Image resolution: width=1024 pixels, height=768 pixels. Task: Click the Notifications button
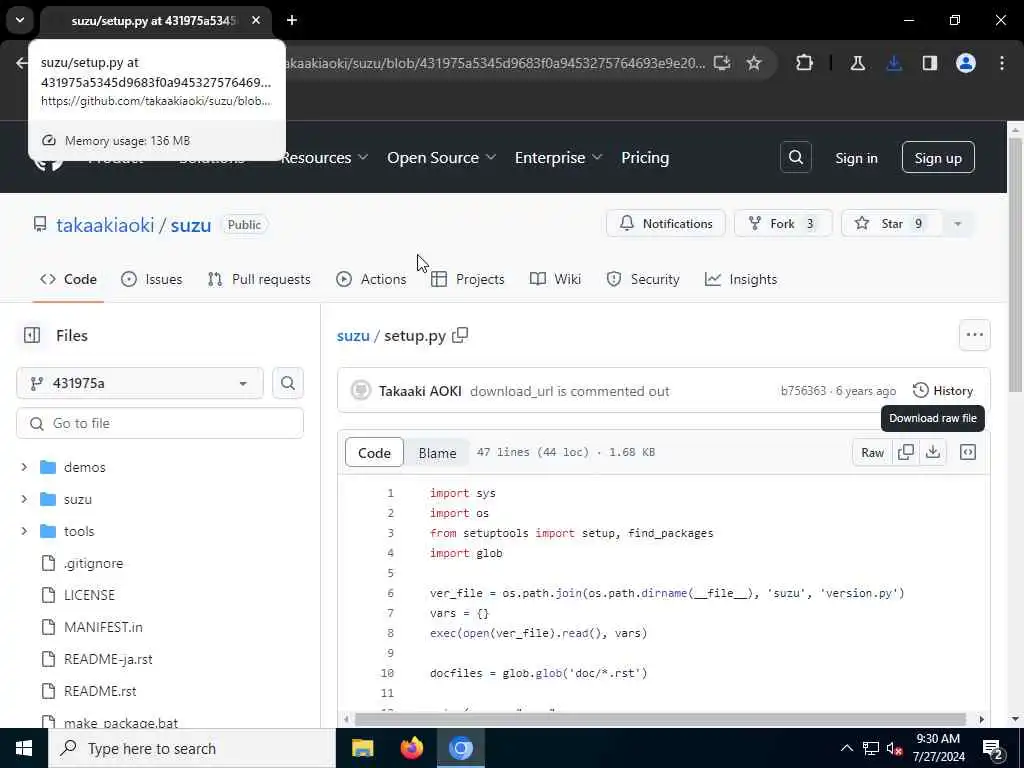[x=665, y=223]
